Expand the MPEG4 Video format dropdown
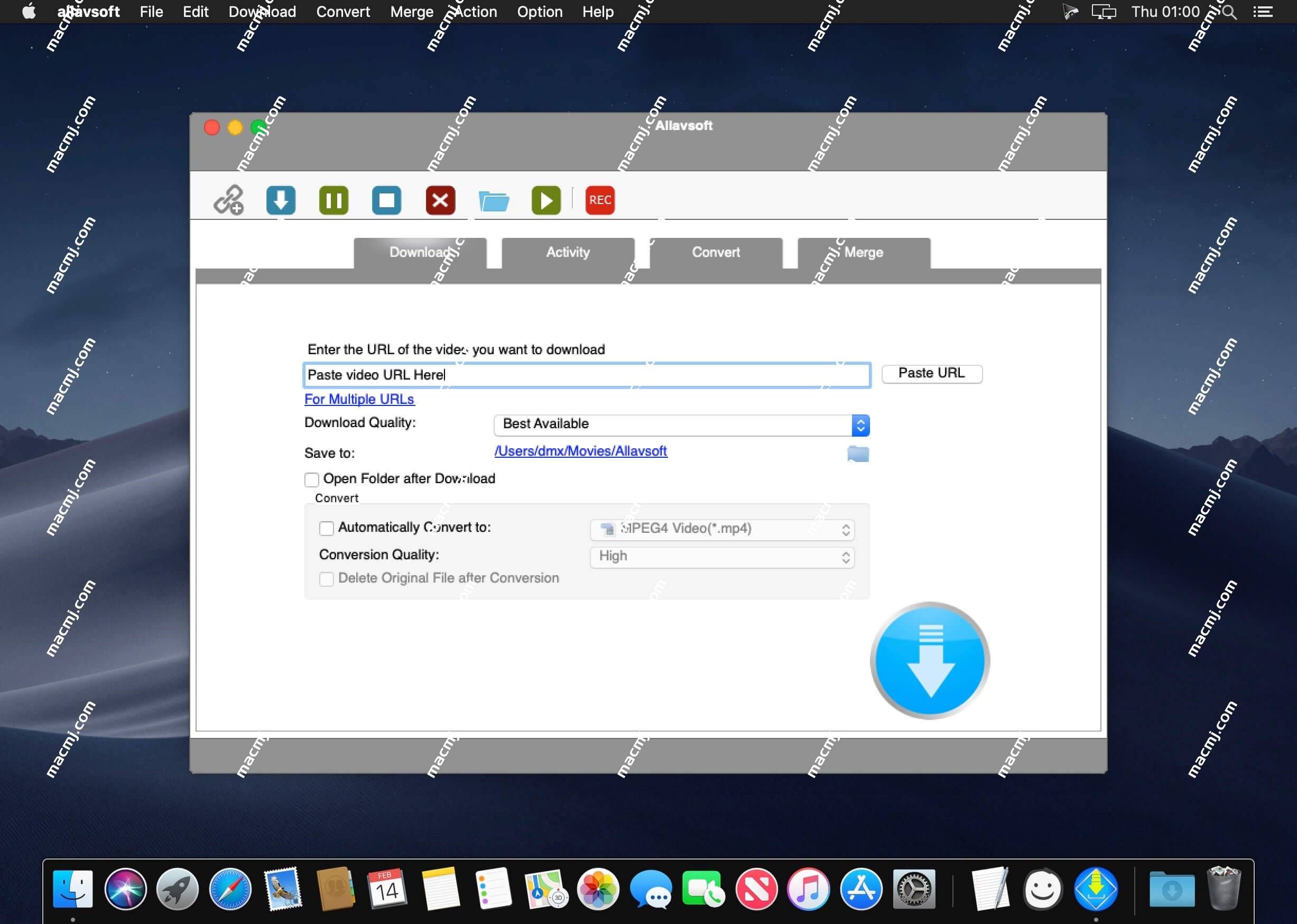 point(845,528)
